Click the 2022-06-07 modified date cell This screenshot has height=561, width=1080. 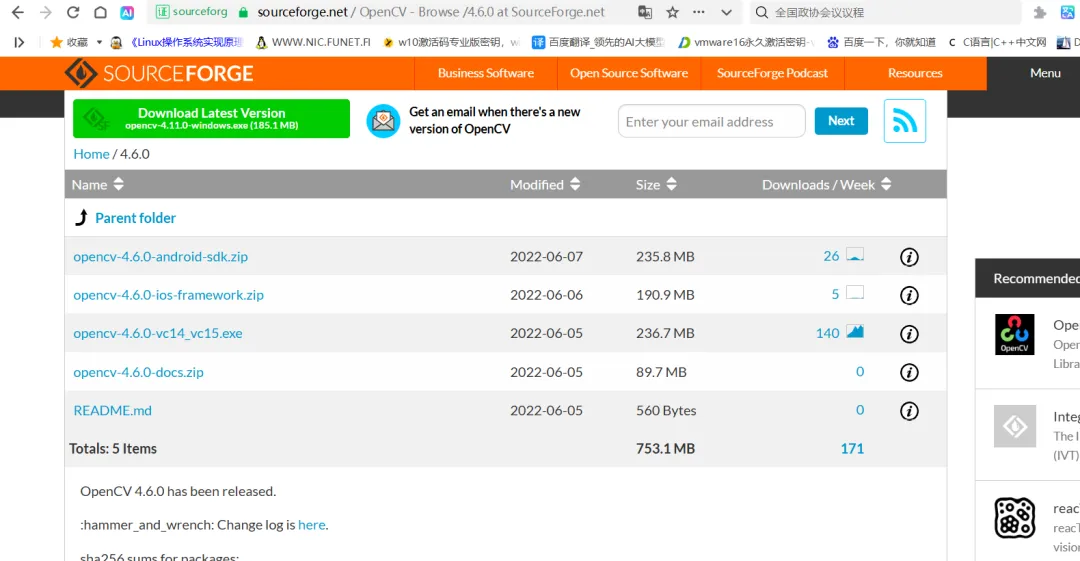click(546, 256)
